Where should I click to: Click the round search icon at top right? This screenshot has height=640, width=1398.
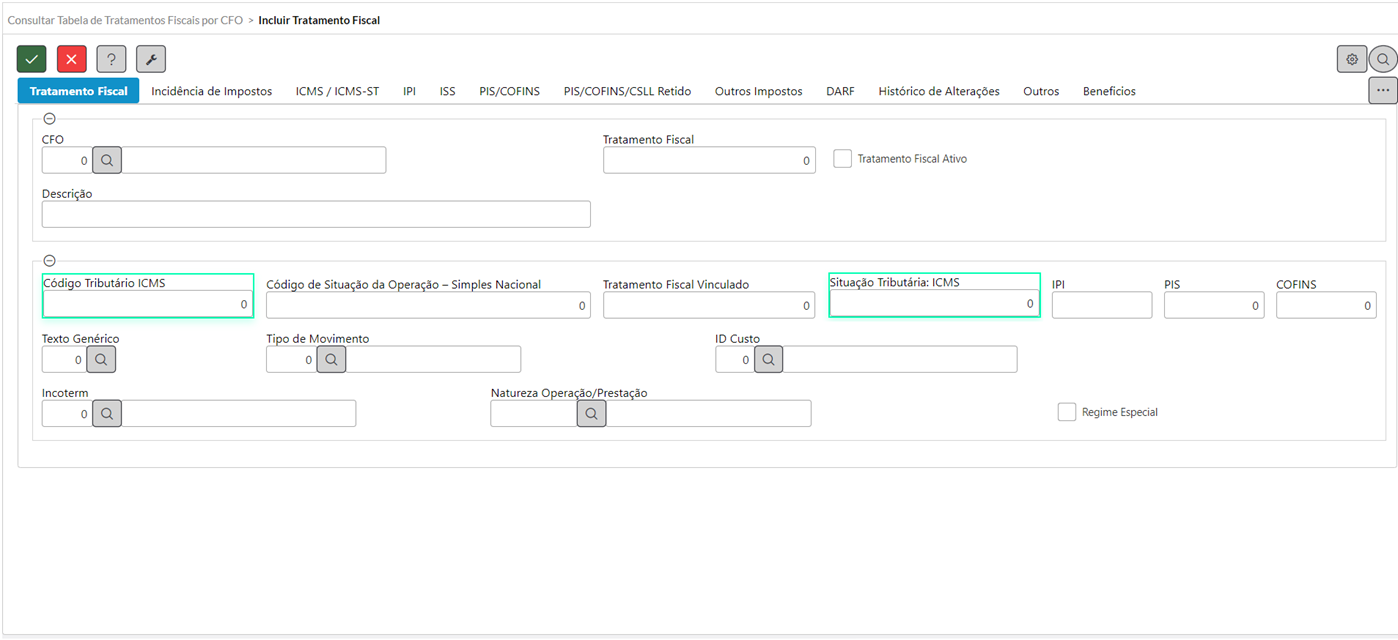coord(1383,59)
